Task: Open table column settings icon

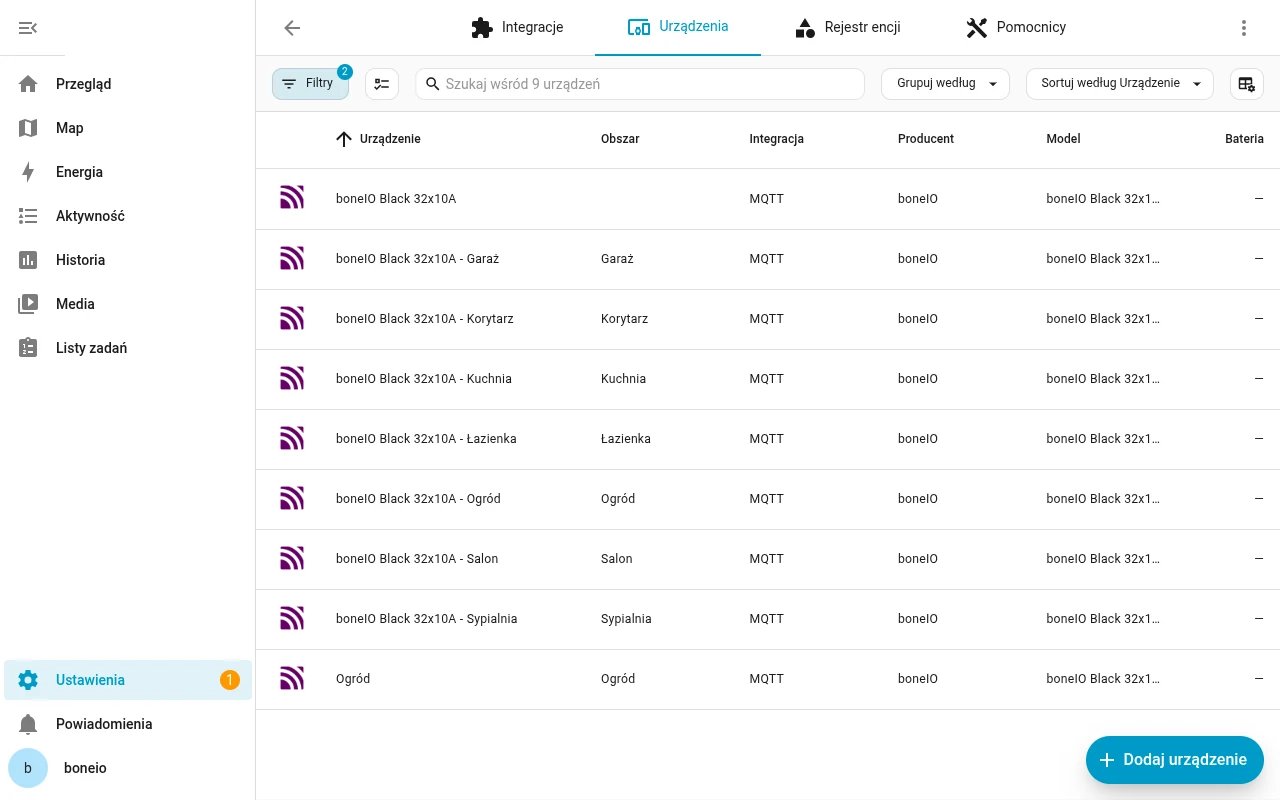Action: (1247, 84)
